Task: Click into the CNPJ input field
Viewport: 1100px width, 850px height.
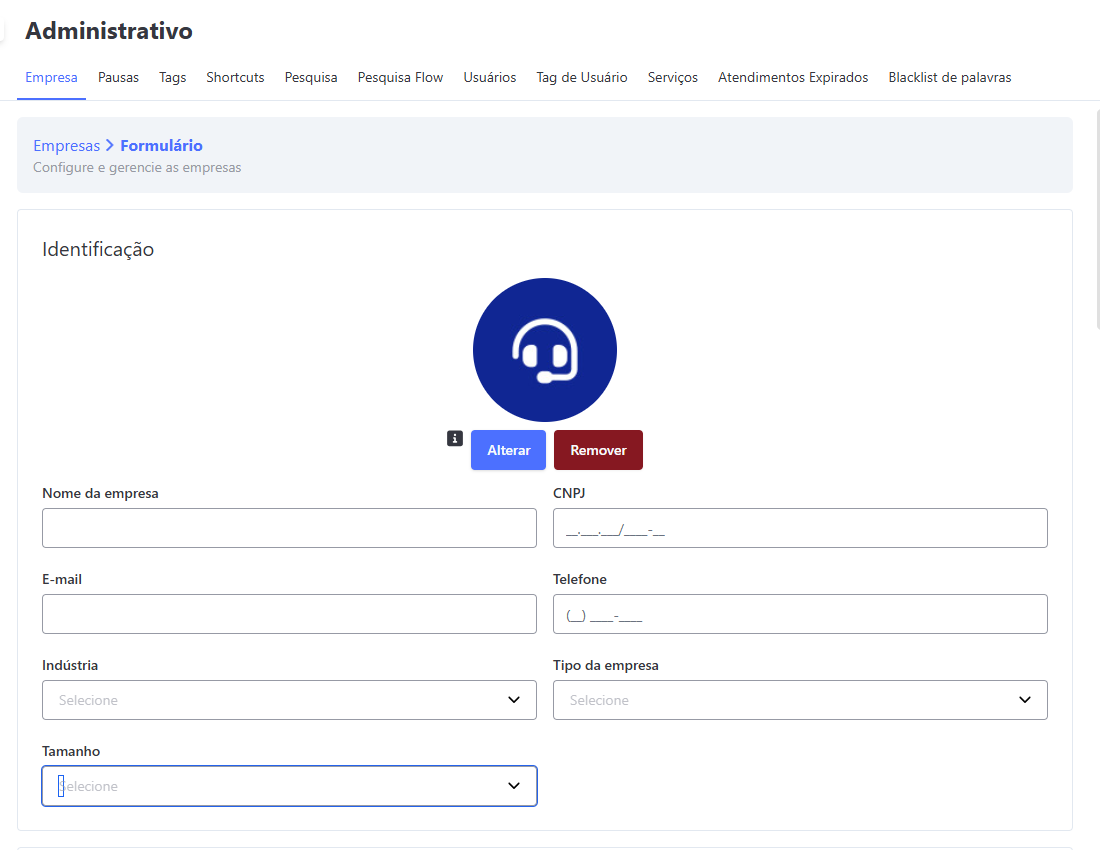Action: [800, 528]
